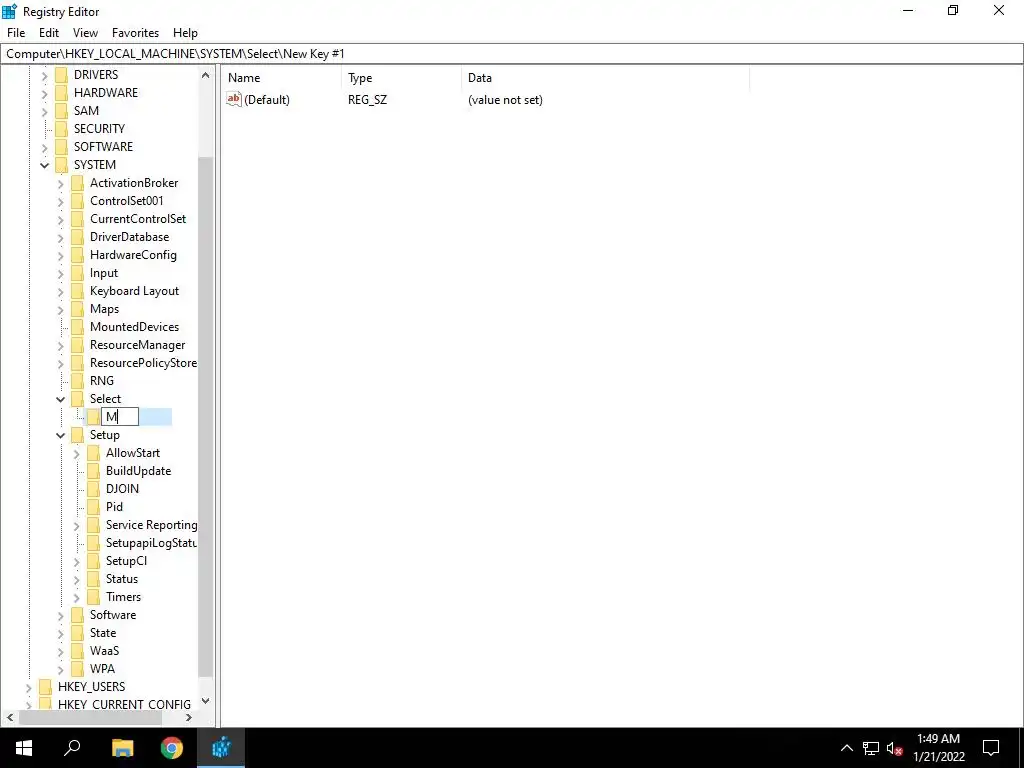Select the SetupCI key
This screenshot has width=1024, height=768.
126,561
